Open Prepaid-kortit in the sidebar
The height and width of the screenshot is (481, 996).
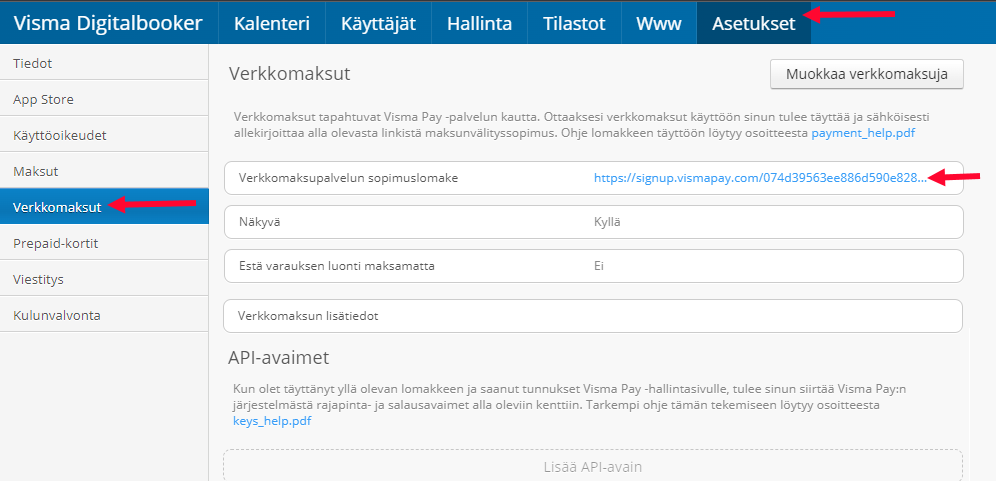[x=104, y=243]
